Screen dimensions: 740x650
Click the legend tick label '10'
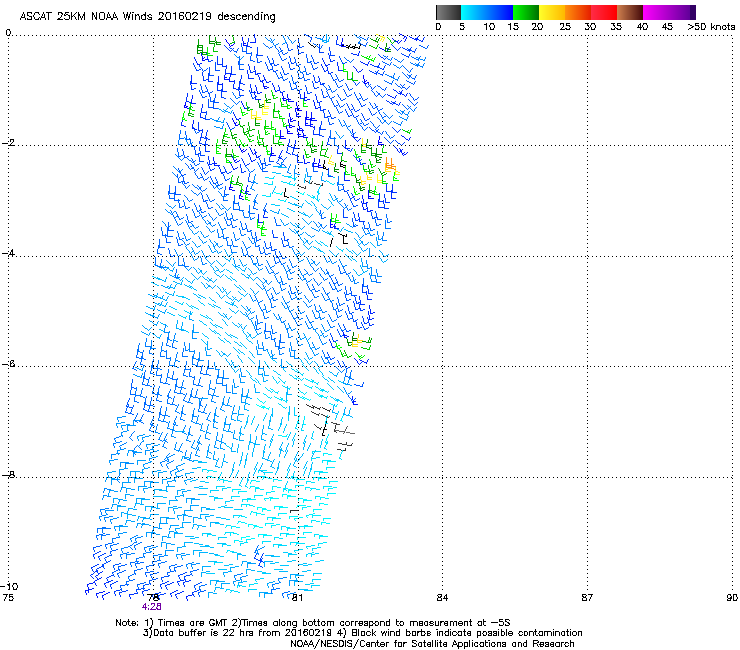click(489, 27)
